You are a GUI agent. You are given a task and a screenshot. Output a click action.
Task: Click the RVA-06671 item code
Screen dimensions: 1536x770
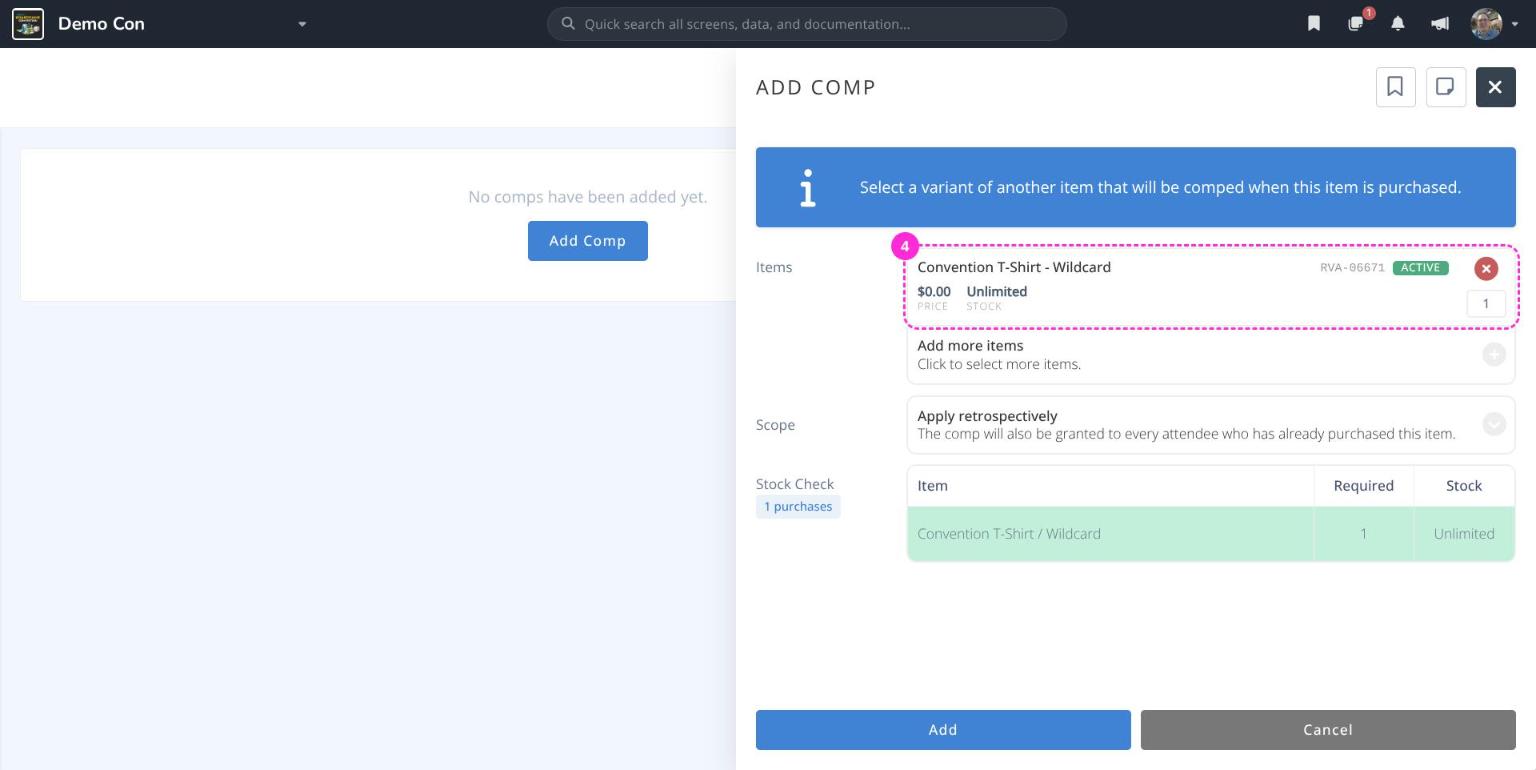[1352, 268]
